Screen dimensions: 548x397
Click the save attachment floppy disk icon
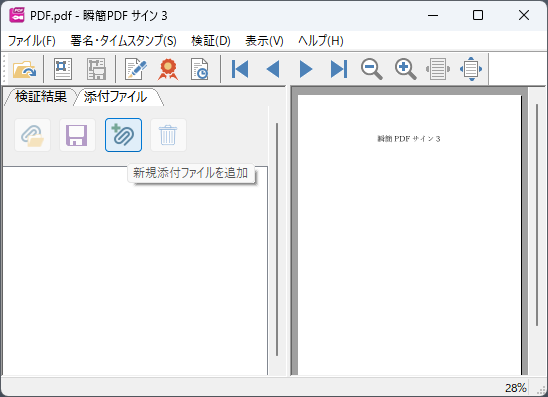tap(77, 135)
